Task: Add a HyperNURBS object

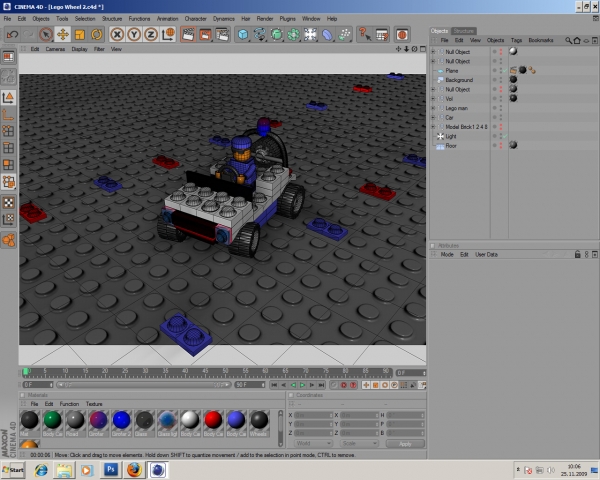Action: pos(276,34)
